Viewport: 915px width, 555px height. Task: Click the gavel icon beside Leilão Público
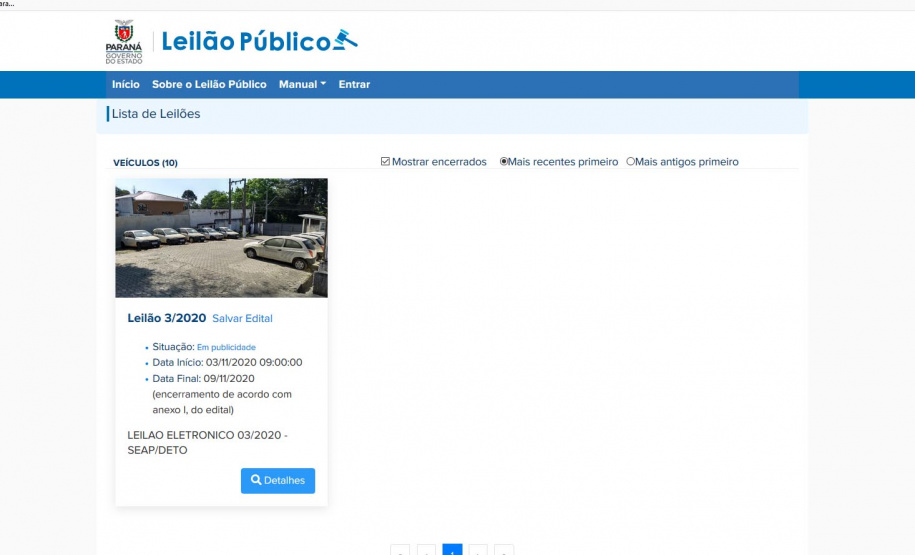point(345,41)
